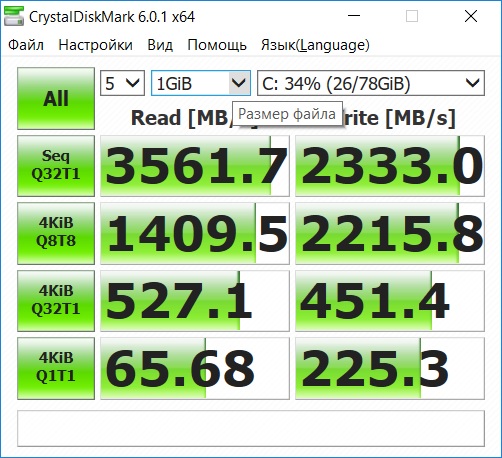This screenshot has width=502, height=458.
Task: Open the Вид menu
Action: point(160,45)
